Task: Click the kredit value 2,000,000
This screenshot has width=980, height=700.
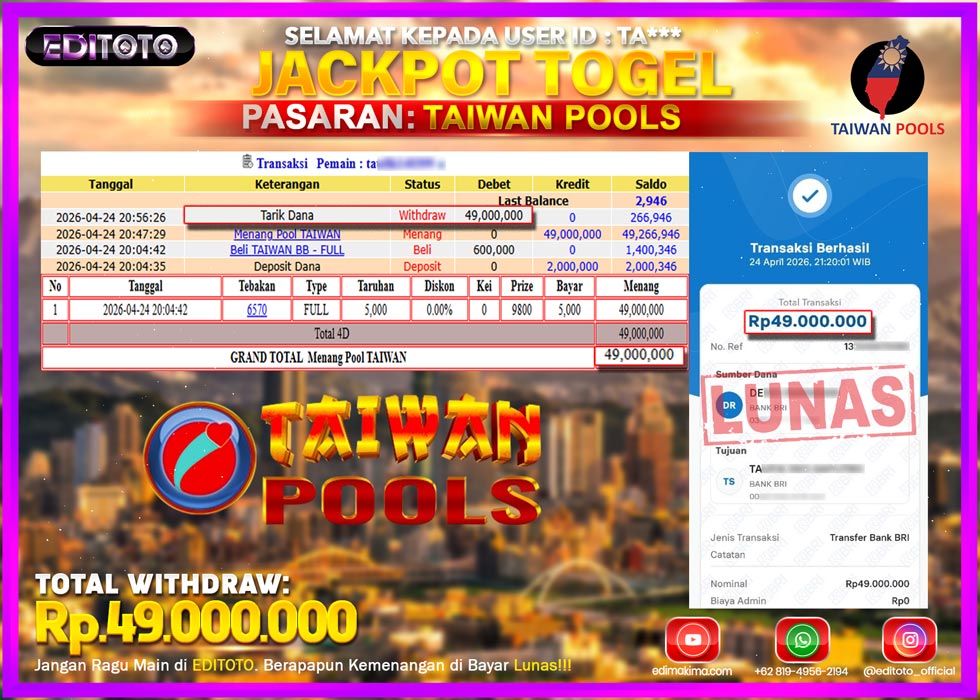Action: (572, 266)
